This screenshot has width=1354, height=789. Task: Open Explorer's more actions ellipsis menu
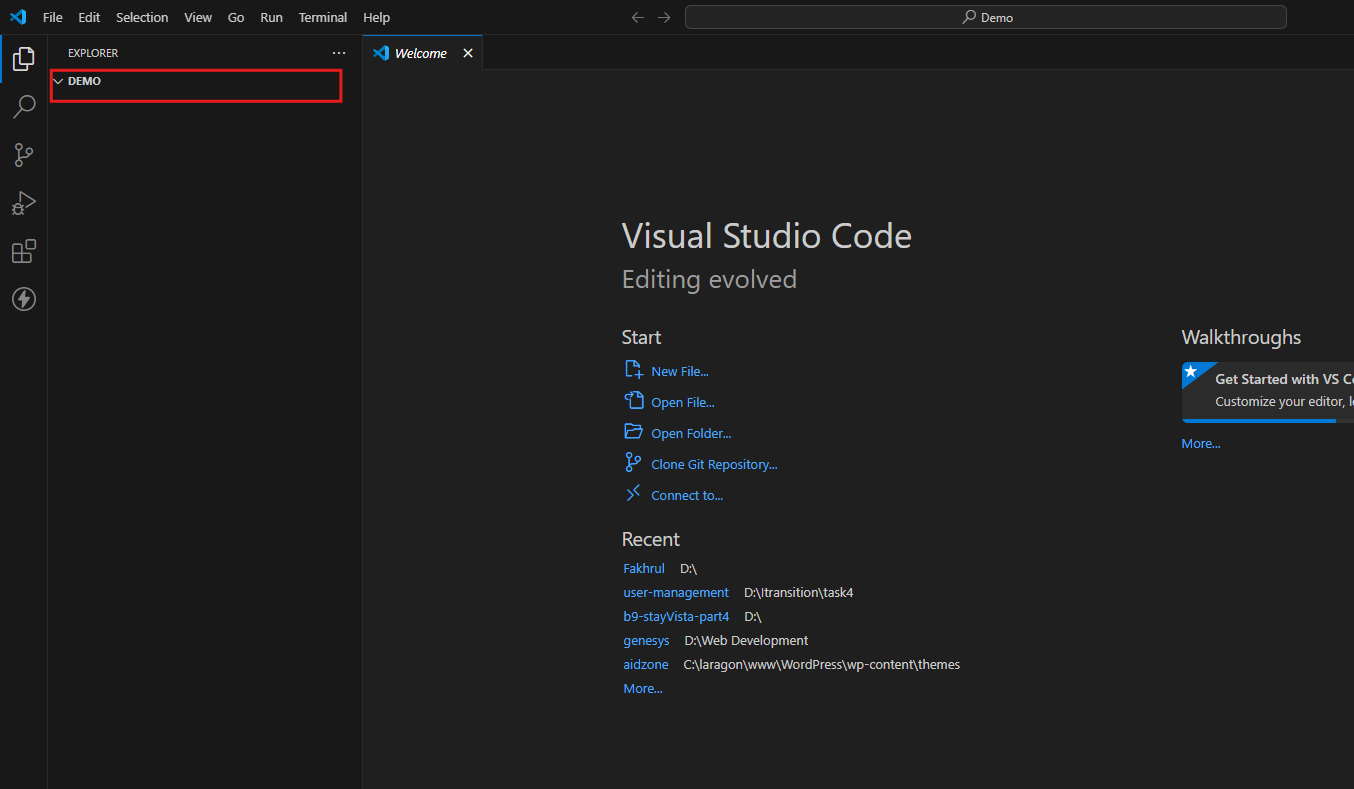(x=339, y=53)
